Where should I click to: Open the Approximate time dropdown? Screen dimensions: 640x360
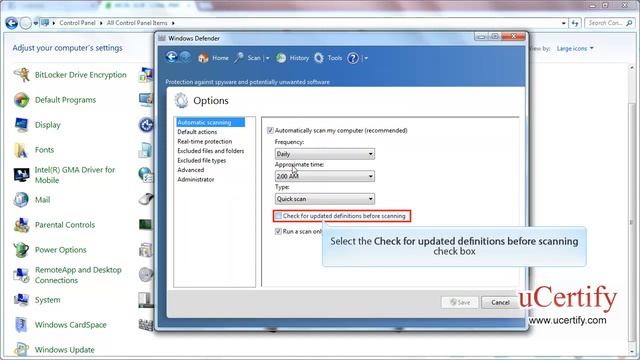[324, 176]
